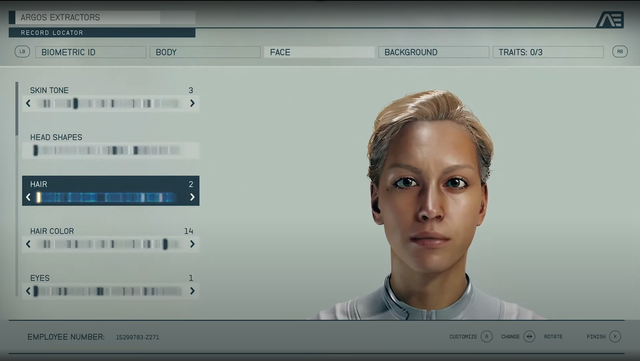
Task: Click the Finish button label
Action: pos(596,336)
